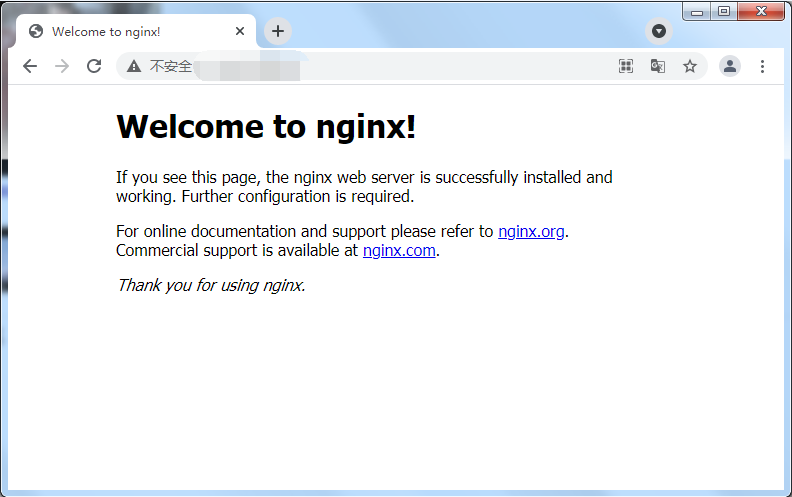Image resolution: width=792 pixels, height=497 pixels.
Task: Click the Welcome to nginx! heading
Action: point(266,127)
